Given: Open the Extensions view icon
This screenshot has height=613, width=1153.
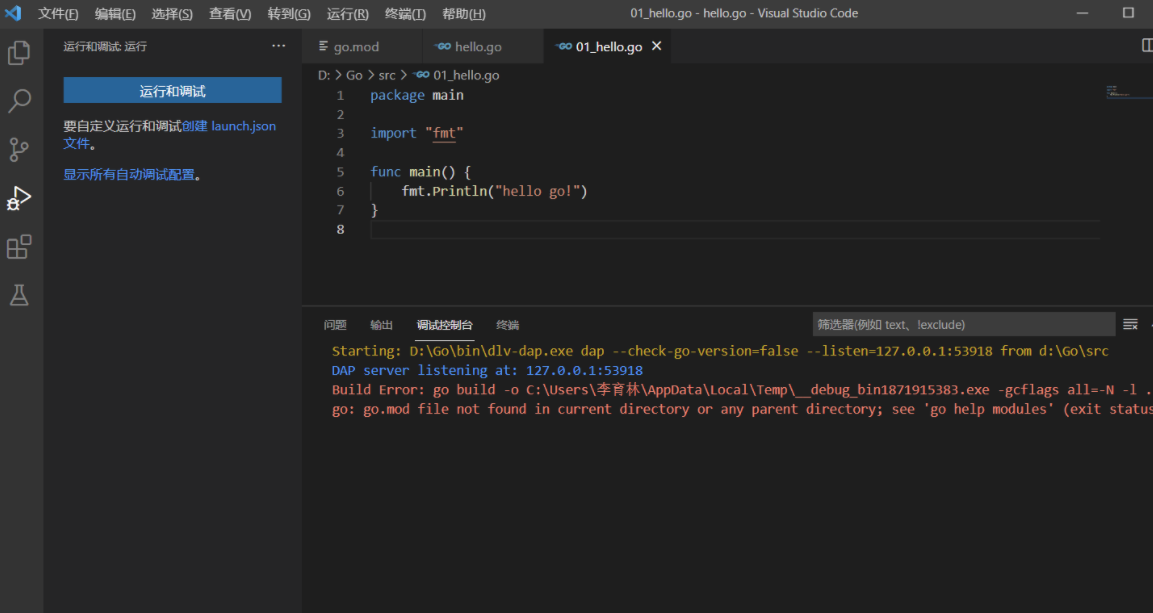Looking at the screenshot, I should pyautogui.click(x=19, y=247).
